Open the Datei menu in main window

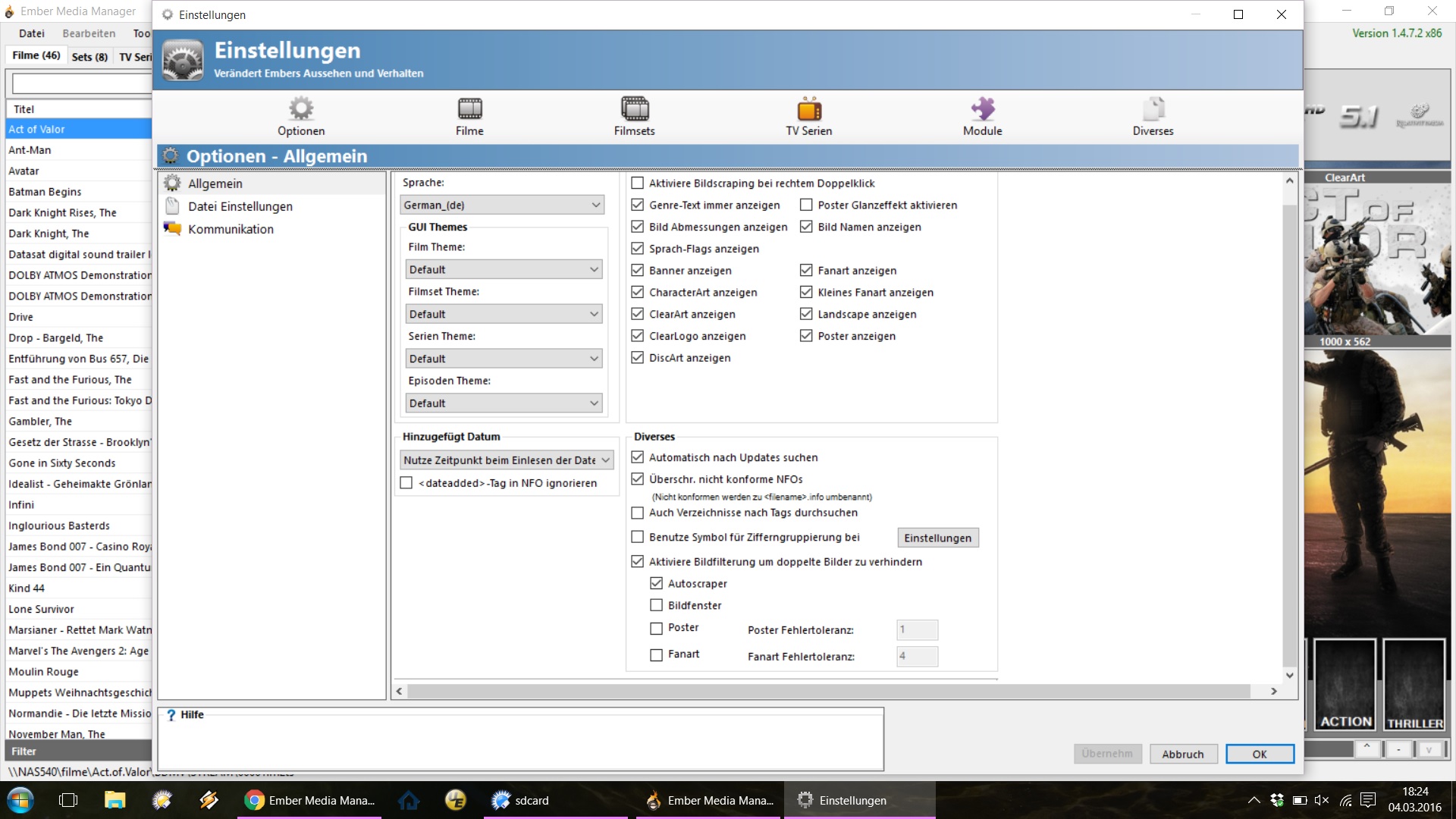(32, 33)
